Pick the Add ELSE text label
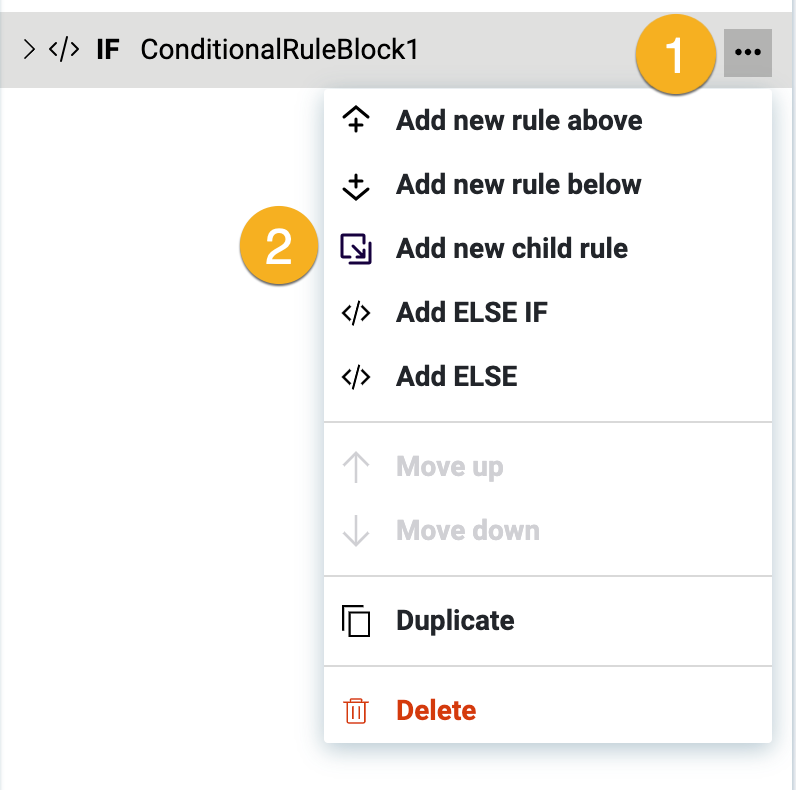 coord(457,377)
